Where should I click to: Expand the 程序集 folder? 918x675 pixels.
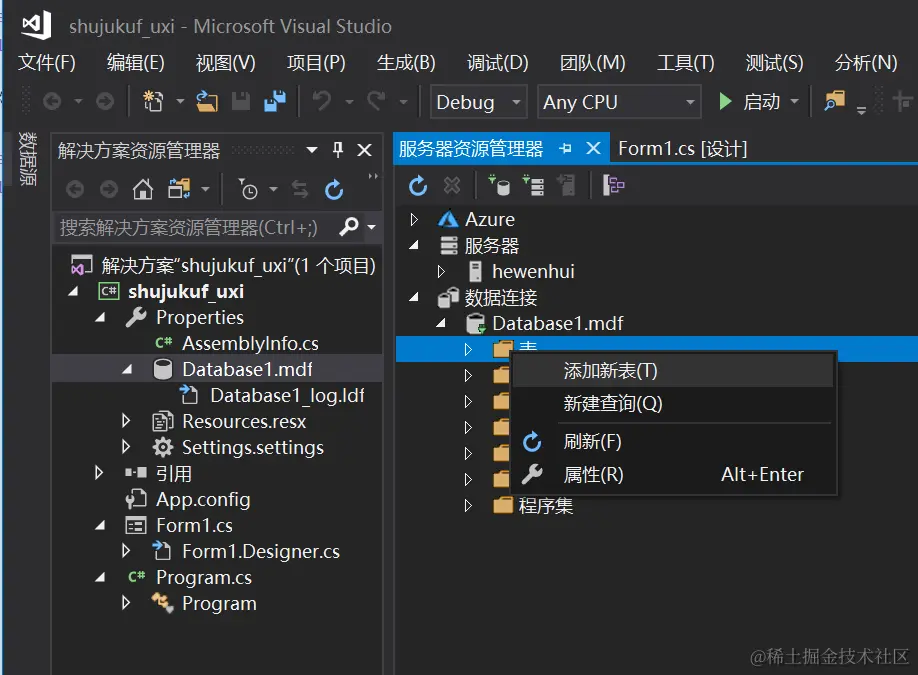point(468,505)
